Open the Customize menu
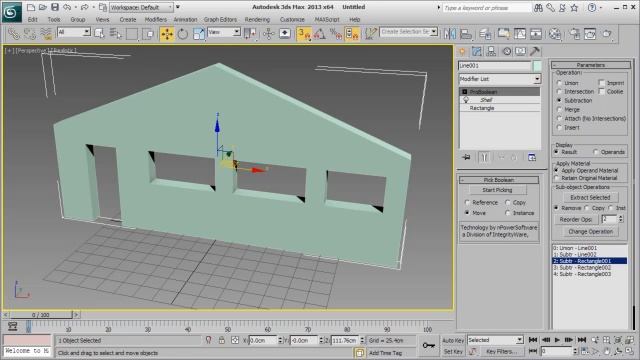 click(292, 19)
